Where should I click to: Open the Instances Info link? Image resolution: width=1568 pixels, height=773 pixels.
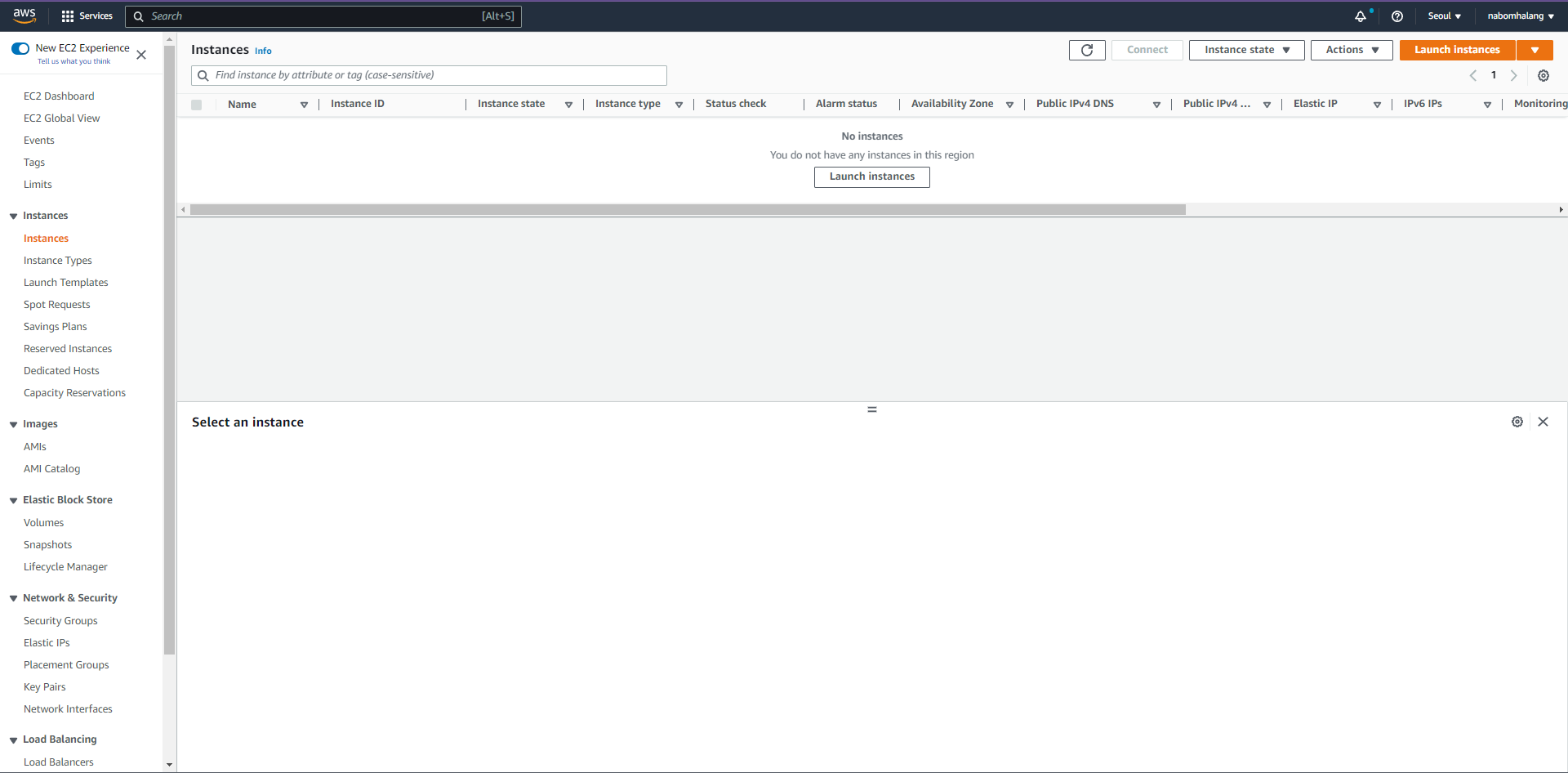click(x=263, y=51)
